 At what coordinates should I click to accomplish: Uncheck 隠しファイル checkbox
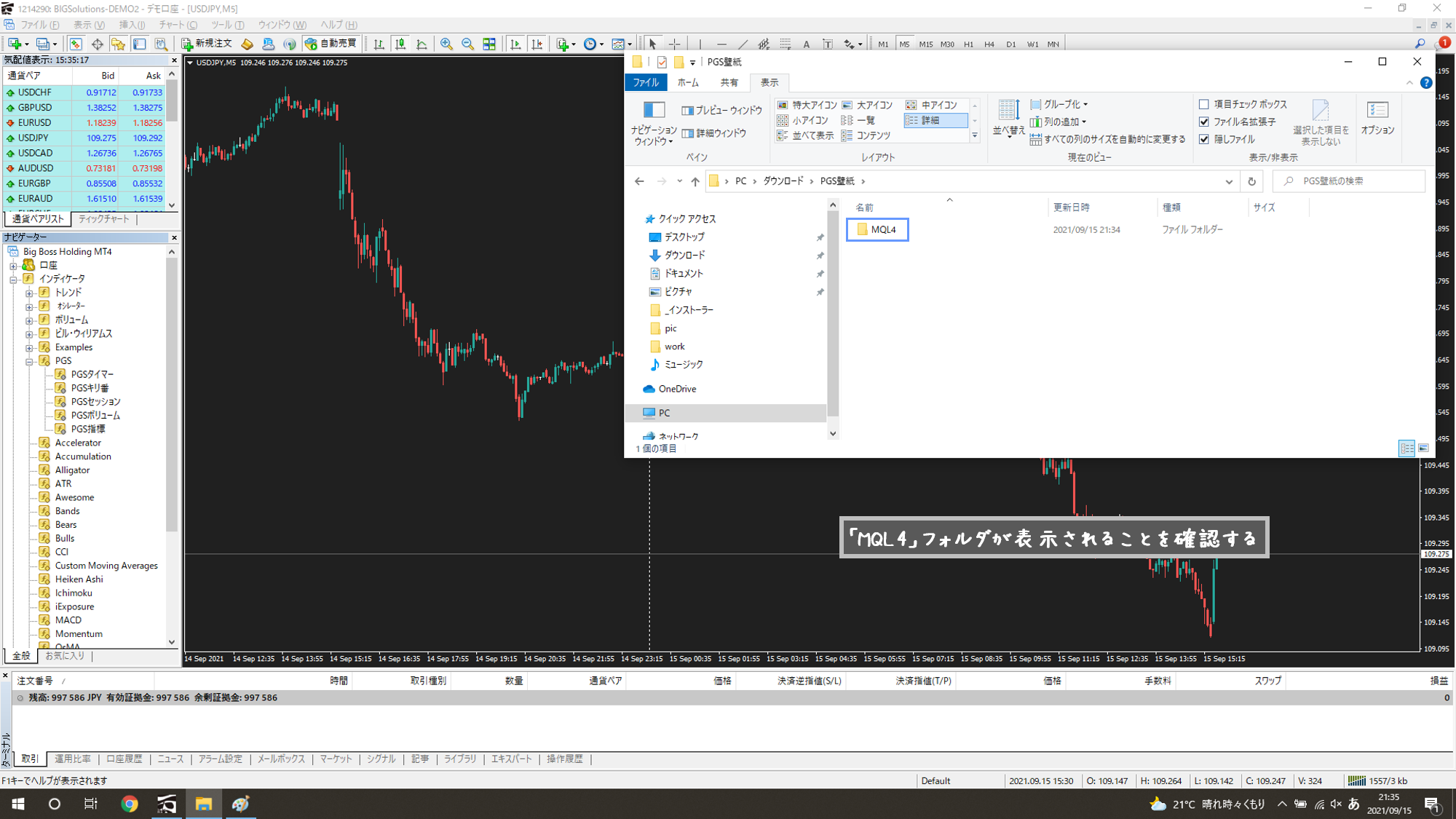pyautogui.click(x=1204, y=139)
